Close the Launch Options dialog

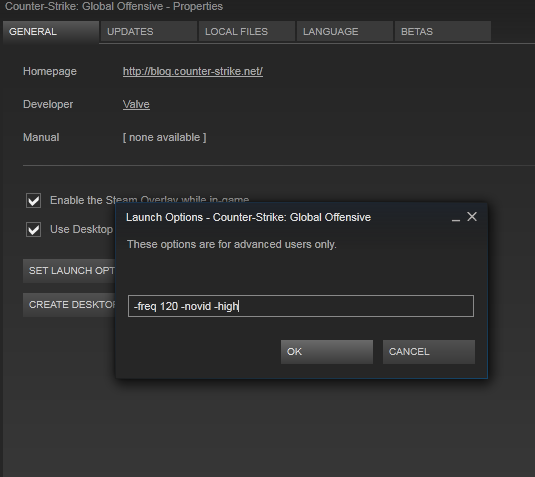click(472, 217)
